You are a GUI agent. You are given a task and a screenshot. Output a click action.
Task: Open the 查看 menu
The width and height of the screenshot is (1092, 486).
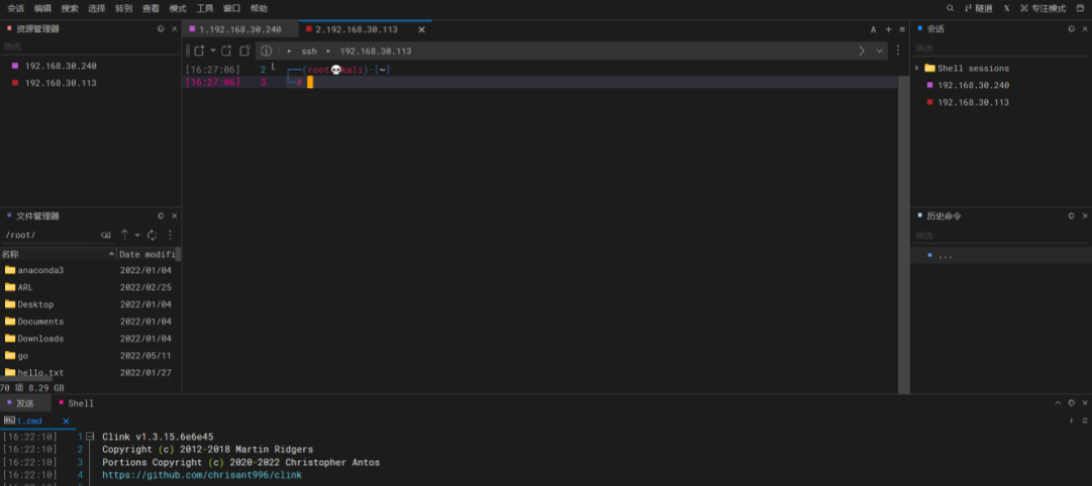(150, 8)
